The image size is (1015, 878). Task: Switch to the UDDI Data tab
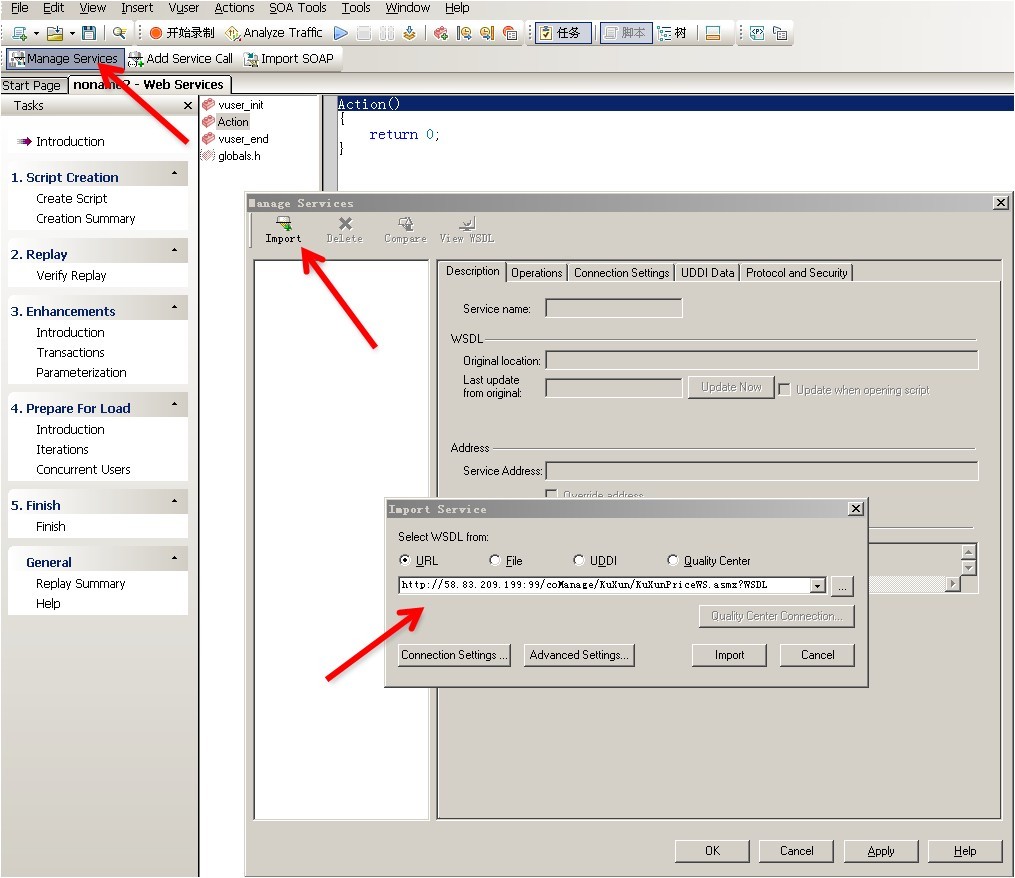click(x=708, y=273)
